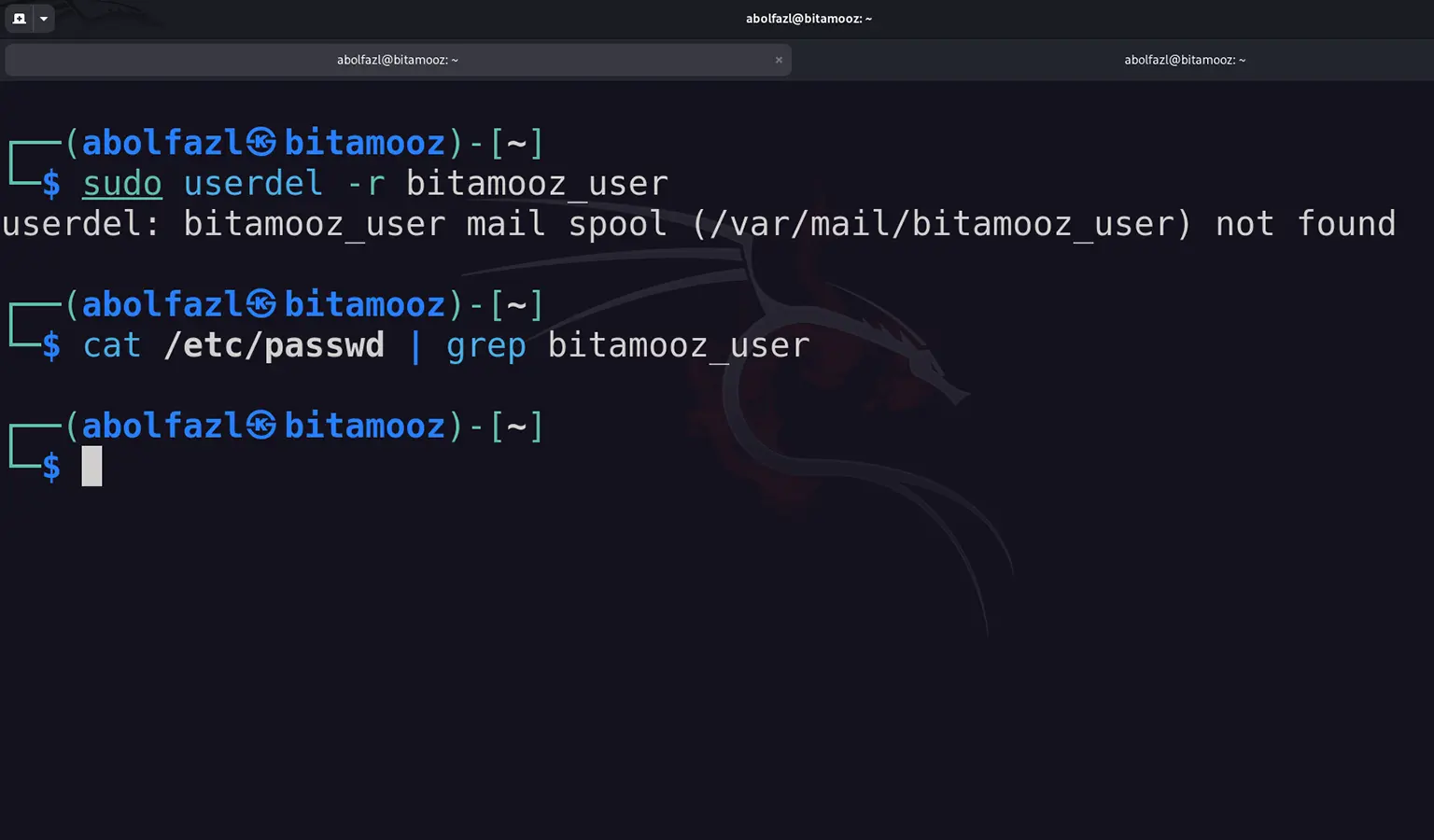Click the /var/mail/bitamooz_user path in error
This screenshot has width=1434, height=840.
(x=941, y=224)
